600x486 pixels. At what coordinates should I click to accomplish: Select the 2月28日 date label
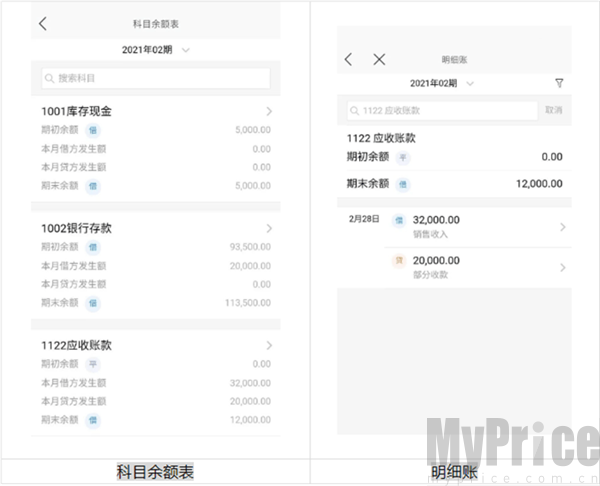click(364, 219)
